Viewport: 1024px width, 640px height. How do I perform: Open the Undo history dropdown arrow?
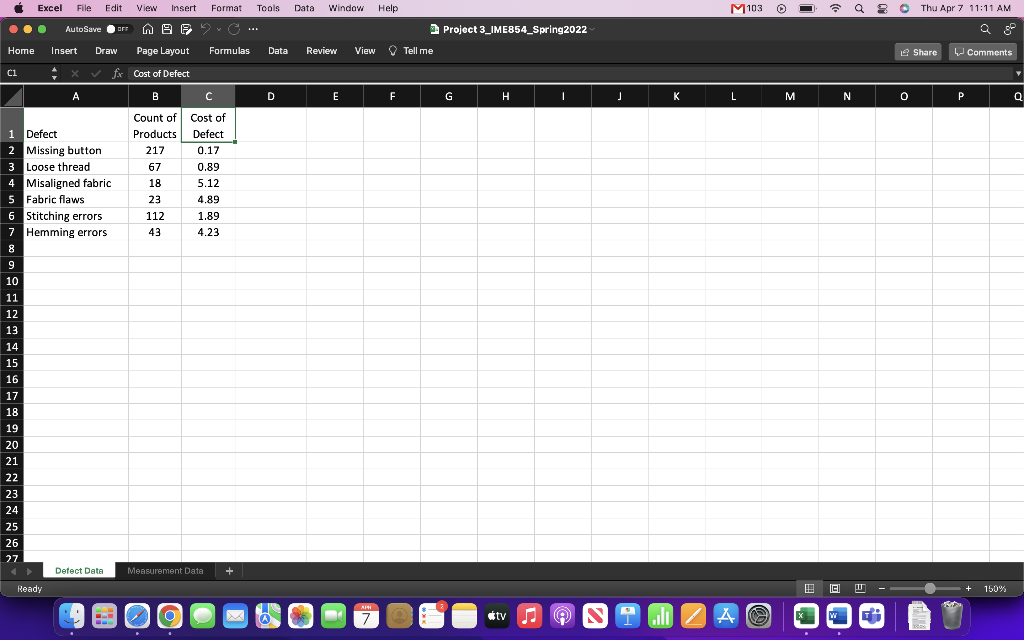click(219, 29)
